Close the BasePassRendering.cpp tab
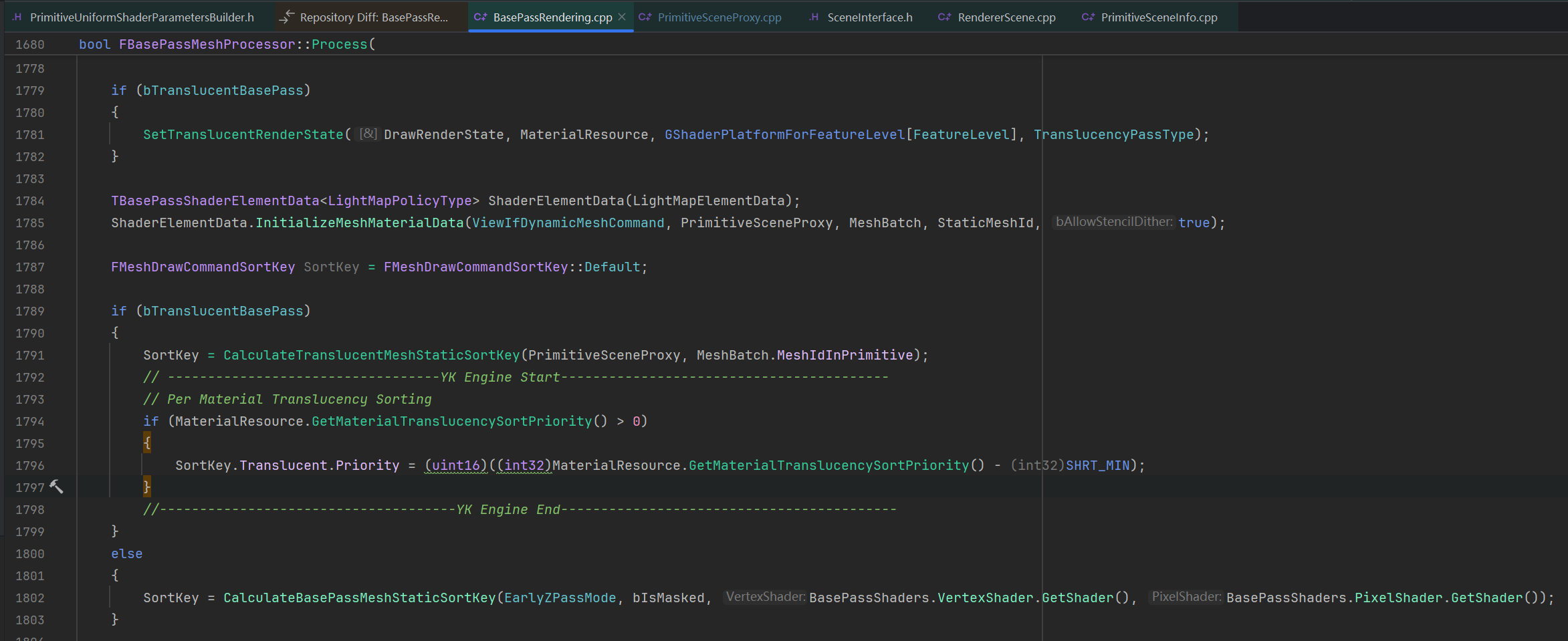Image resolution: width=1568 pixels, height=641 pixels. pos(622,17)
